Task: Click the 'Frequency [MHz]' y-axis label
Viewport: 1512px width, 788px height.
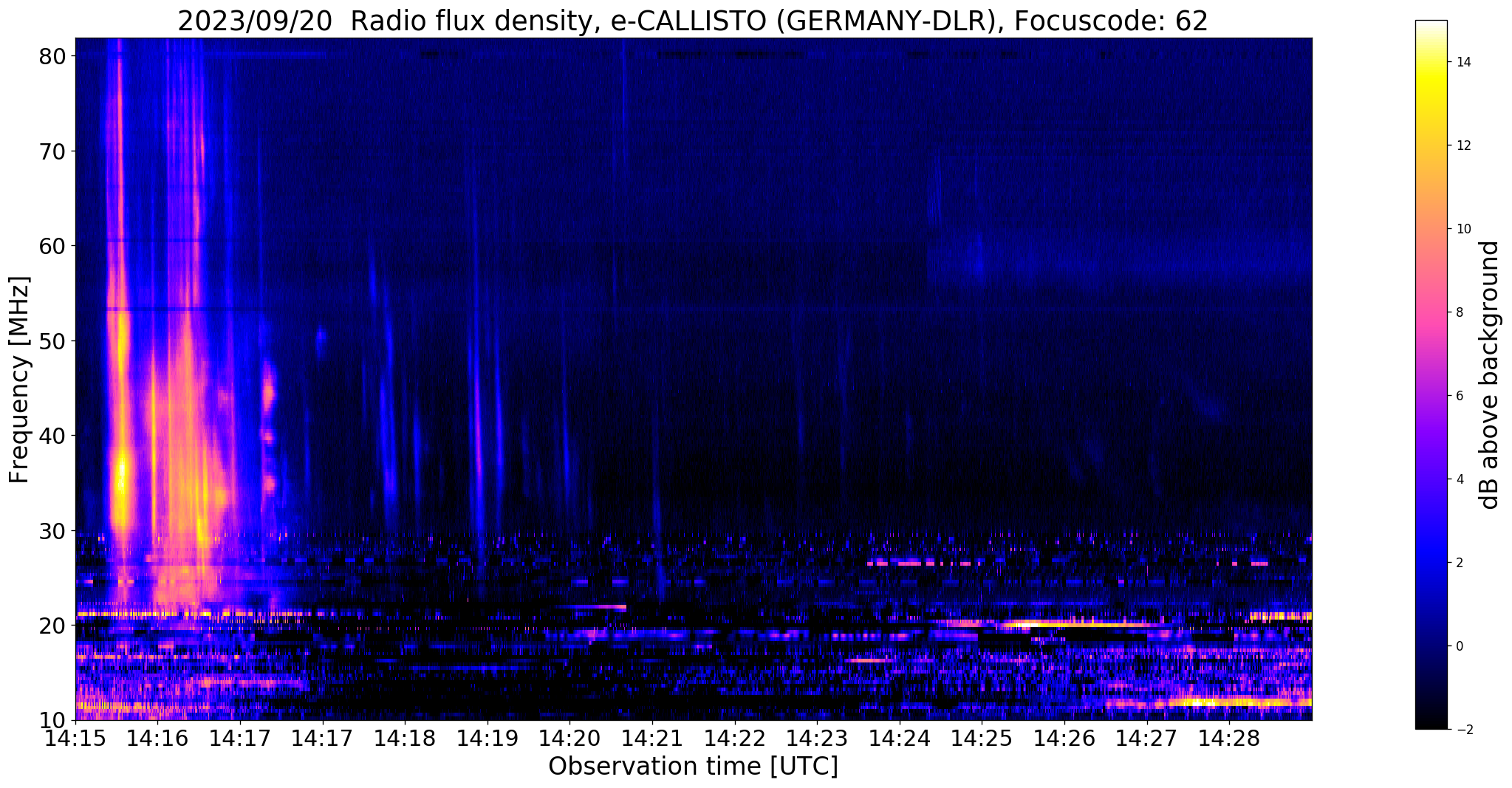Action: point(19,380)
